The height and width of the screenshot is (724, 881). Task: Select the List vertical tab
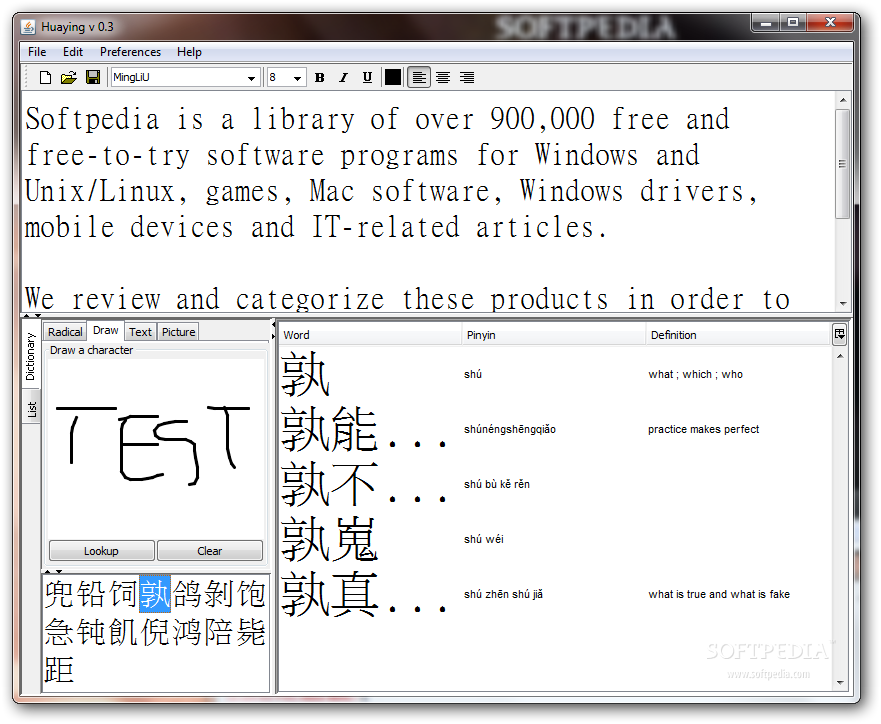31,409
